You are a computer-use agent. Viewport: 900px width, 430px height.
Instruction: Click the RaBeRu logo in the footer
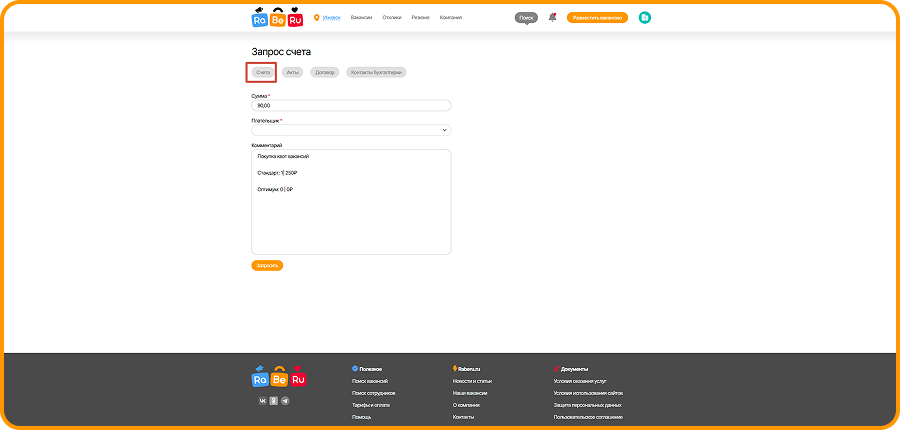tap(278, 376)
